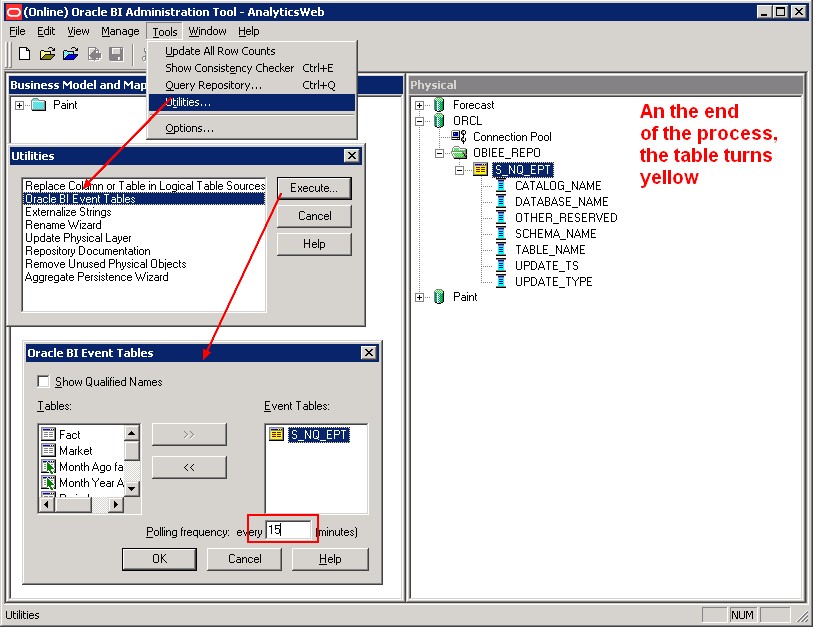Choose Utilities... in the Tools menu
813x627 pixels.
[252, 102]
